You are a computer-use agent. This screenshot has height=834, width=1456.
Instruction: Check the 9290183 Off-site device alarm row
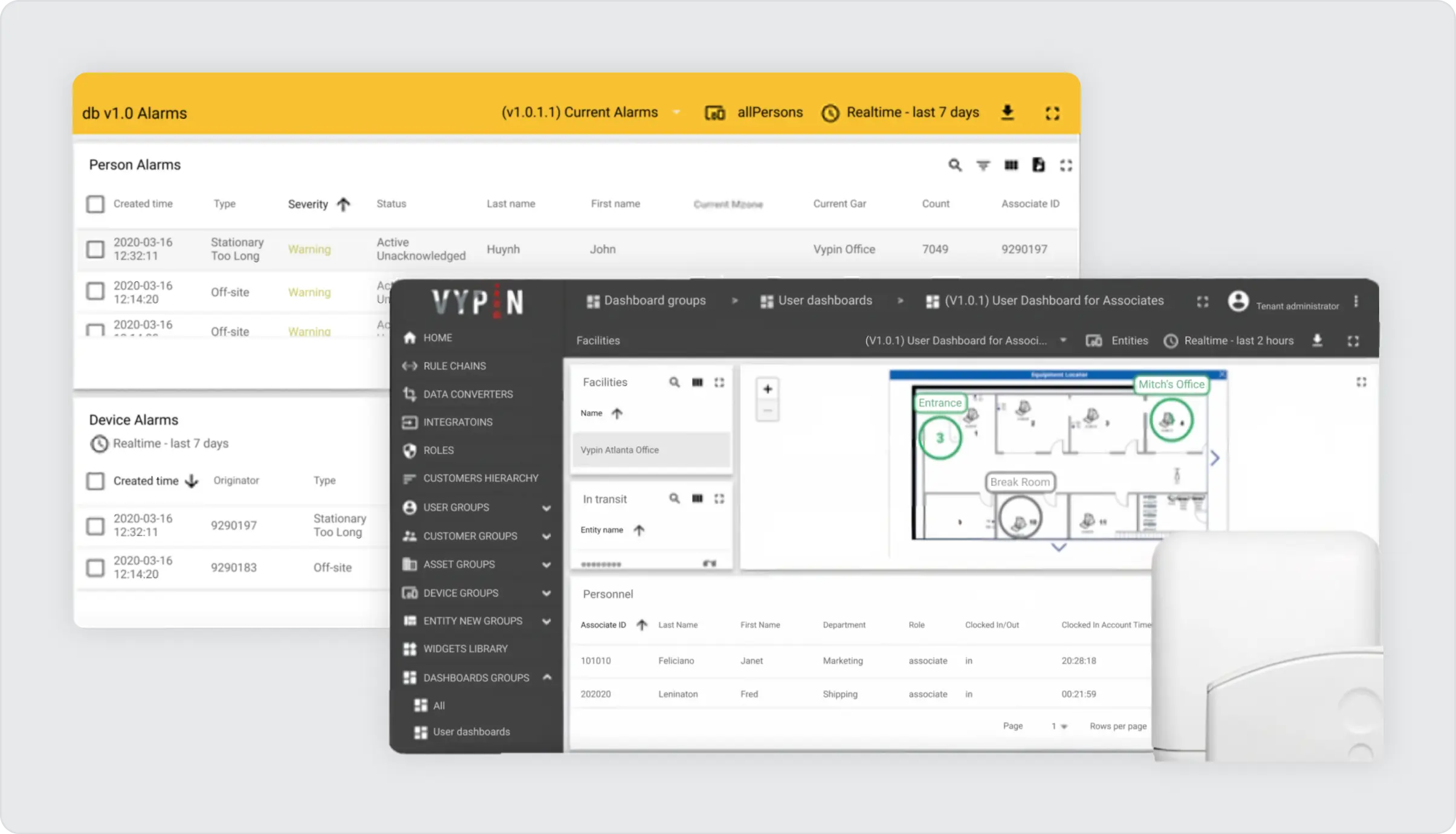pos(95,567)
